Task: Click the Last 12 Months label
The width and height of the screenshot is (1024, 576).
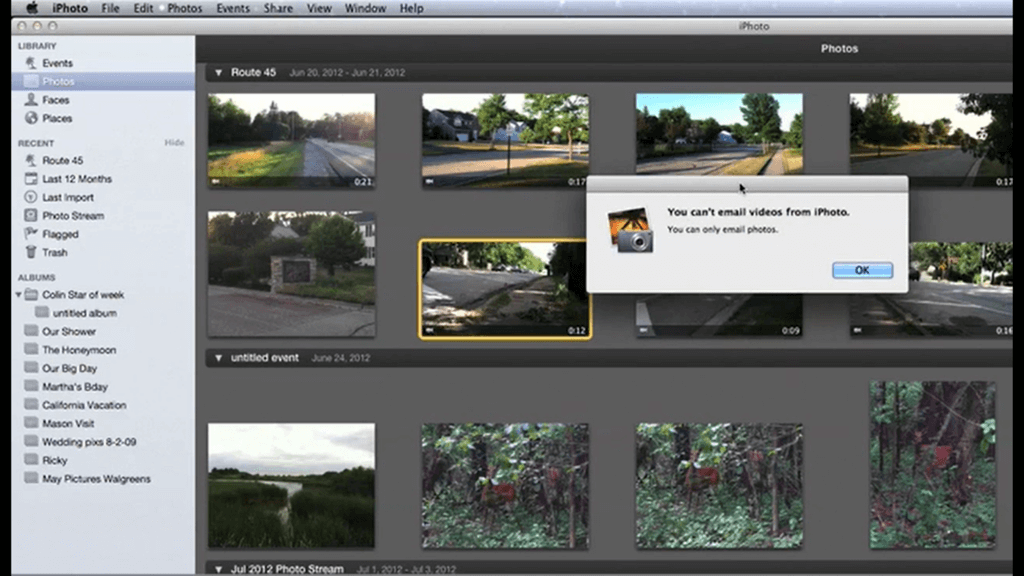Action: tap(77, 179)
